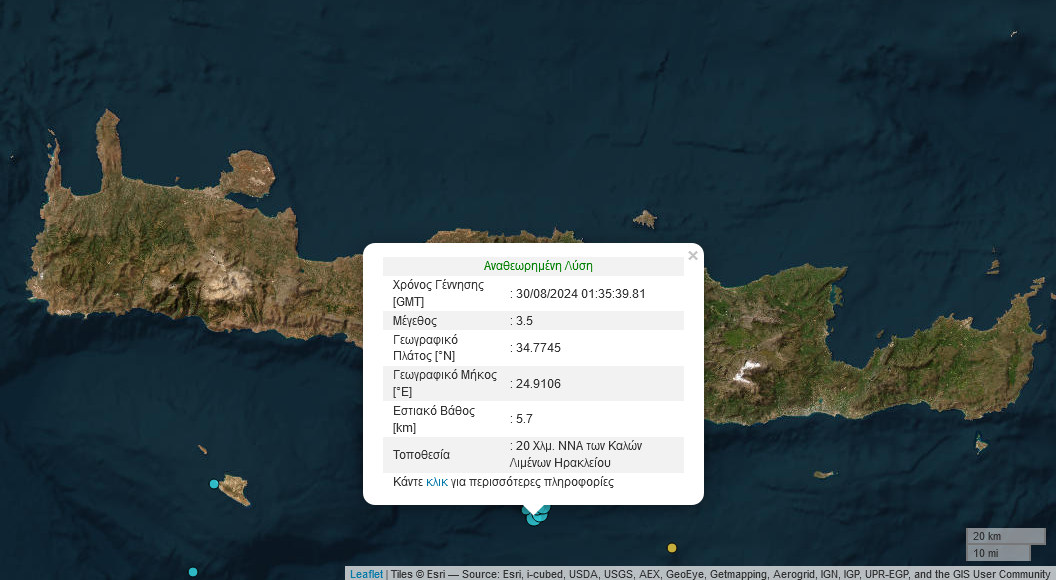Click the cyan marker beside Gavdos island

tap(214, 484)
